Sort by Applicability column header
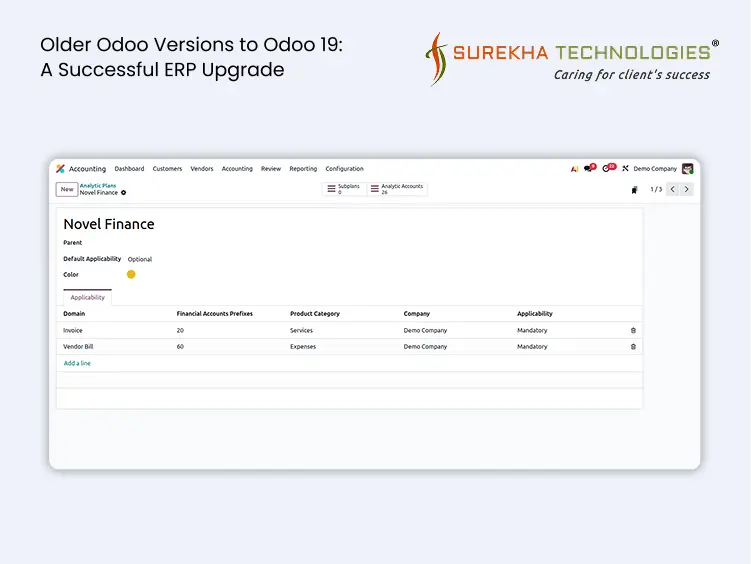This screenshot has height=564, width=751. 535,314
